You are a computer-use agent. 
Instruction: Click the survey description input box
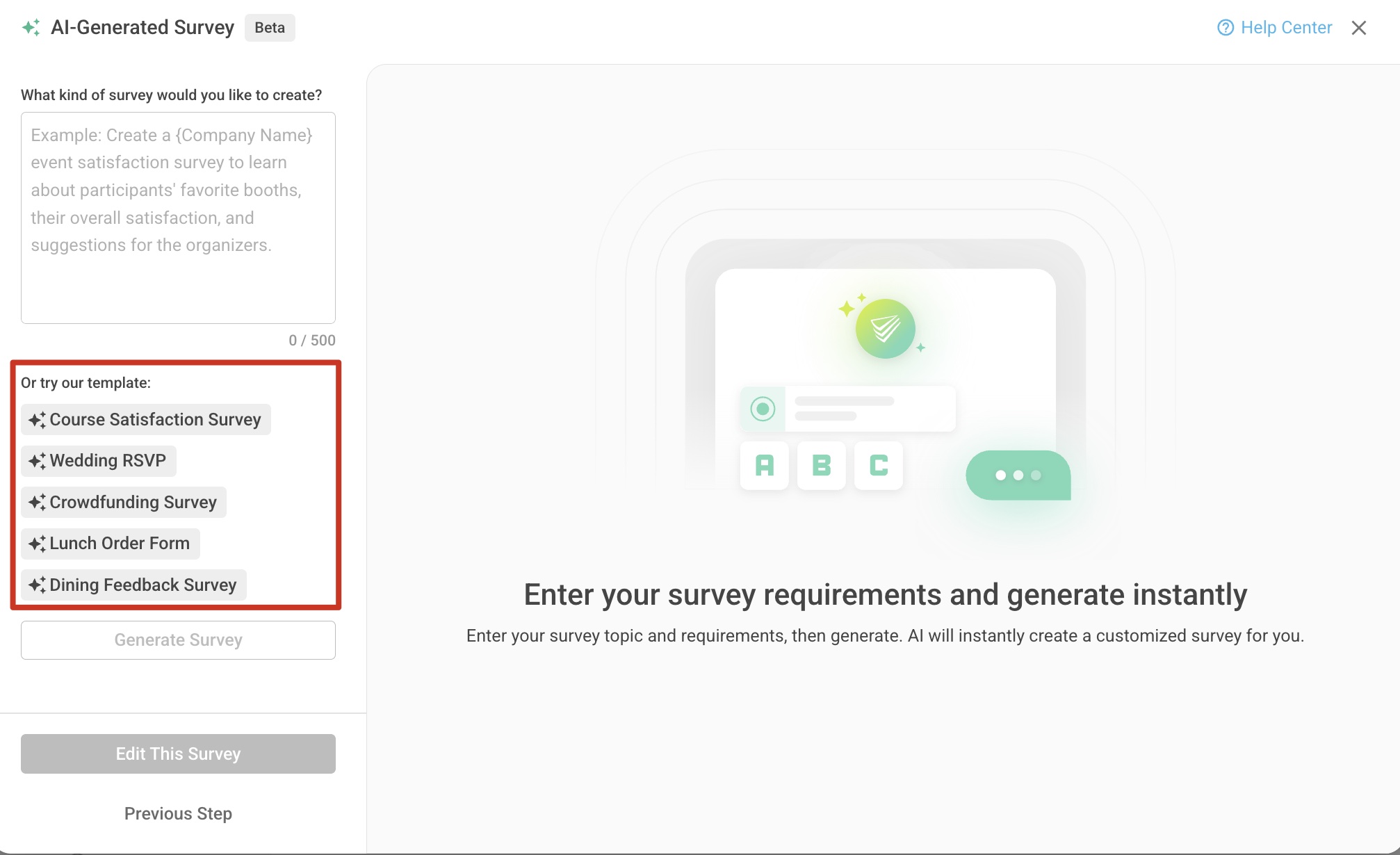tap(178, 218)
